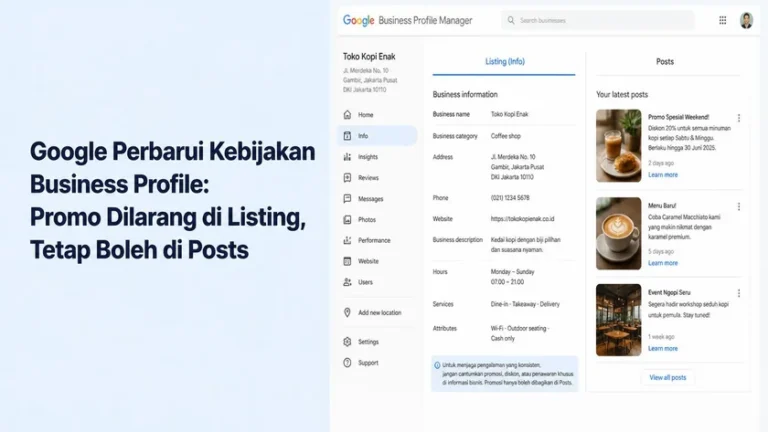Click the Toko Kopi Enak sidebar heading
The height and width of the screenshot is (432, 768).
pyautogui.click(x=369, y=57)
